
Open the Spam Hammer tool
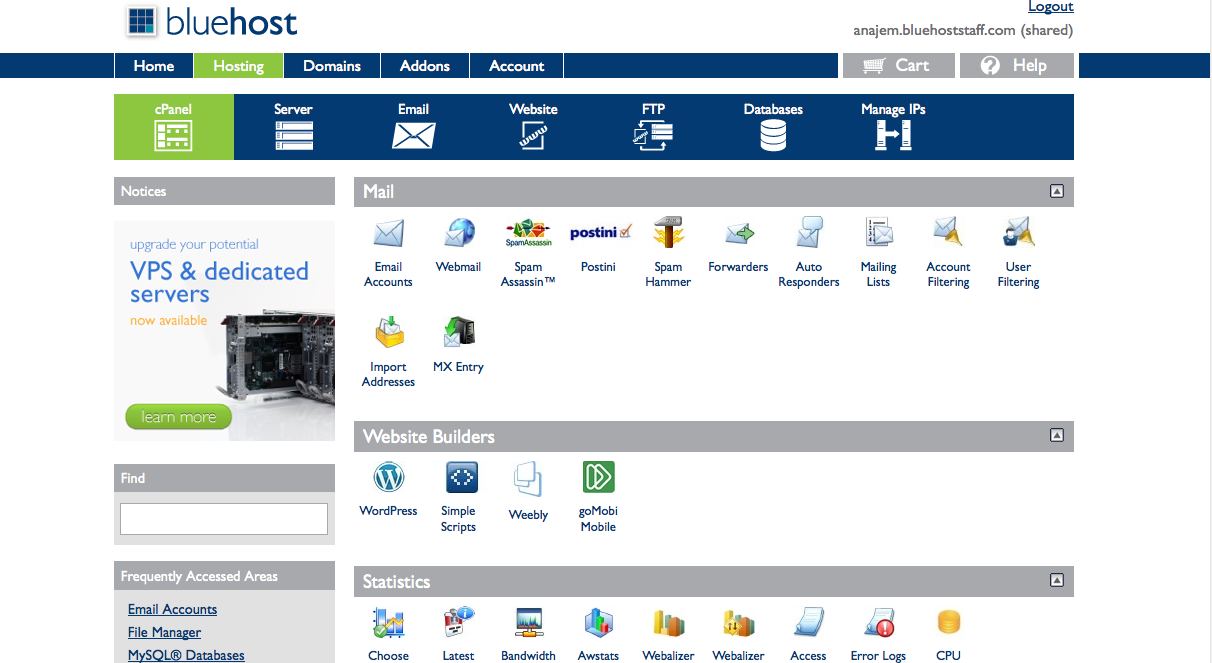(x=668, y=235)
